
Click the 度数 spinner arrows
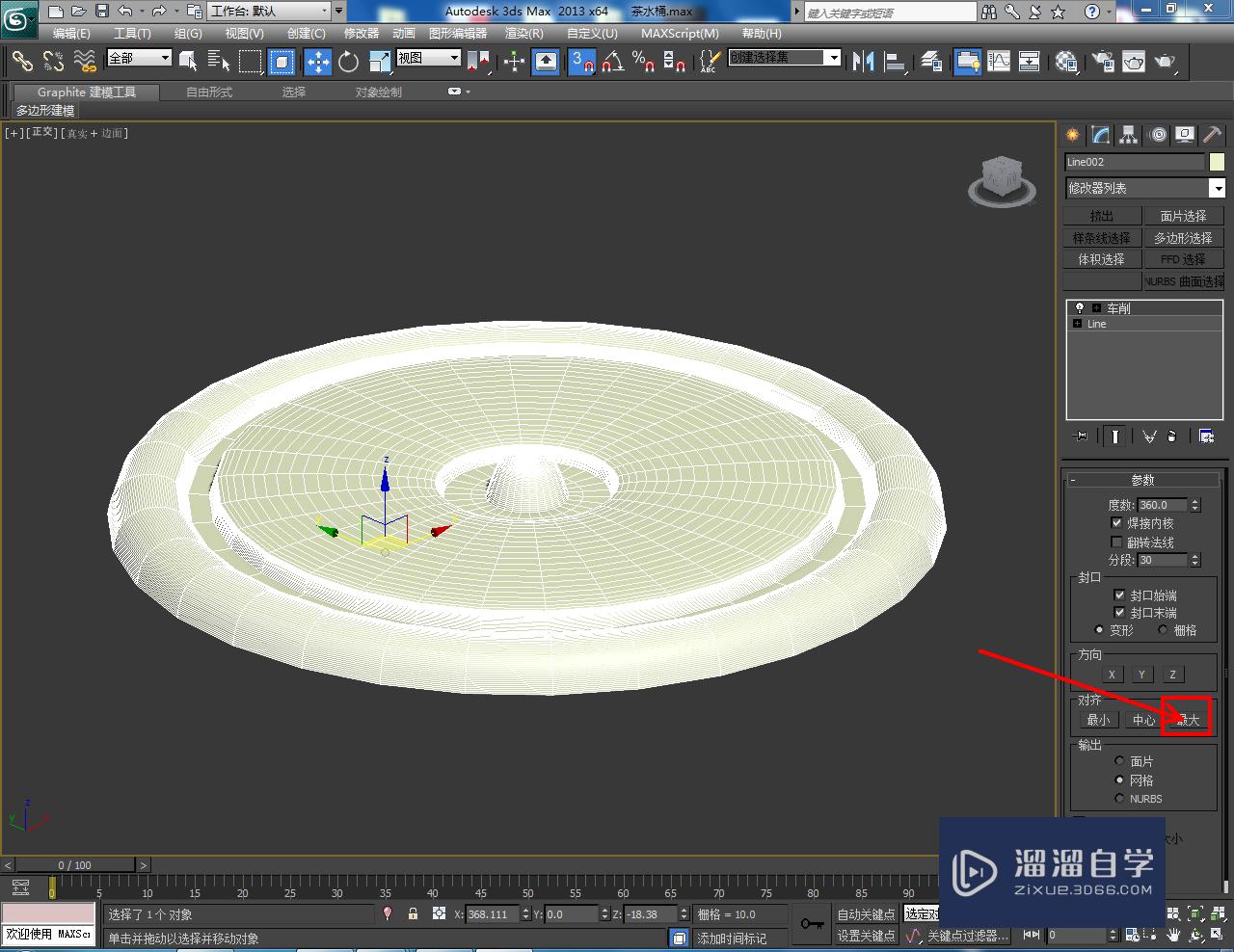click(1195, 505)
